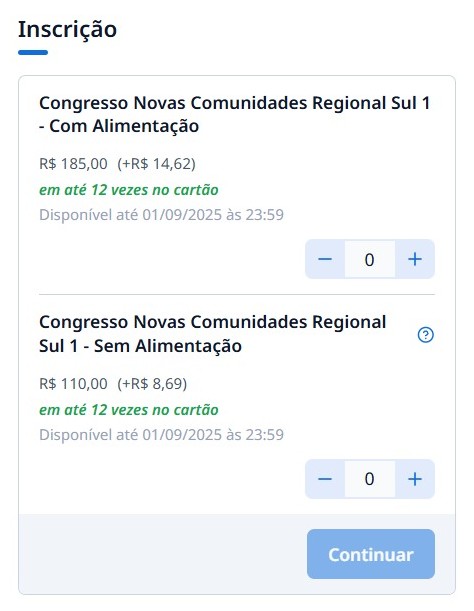Image resolution: width=474 pixels, height=611 pixels.
Task: Click minus icon for Sem Alimentação ticket
Action: point(325,479)
